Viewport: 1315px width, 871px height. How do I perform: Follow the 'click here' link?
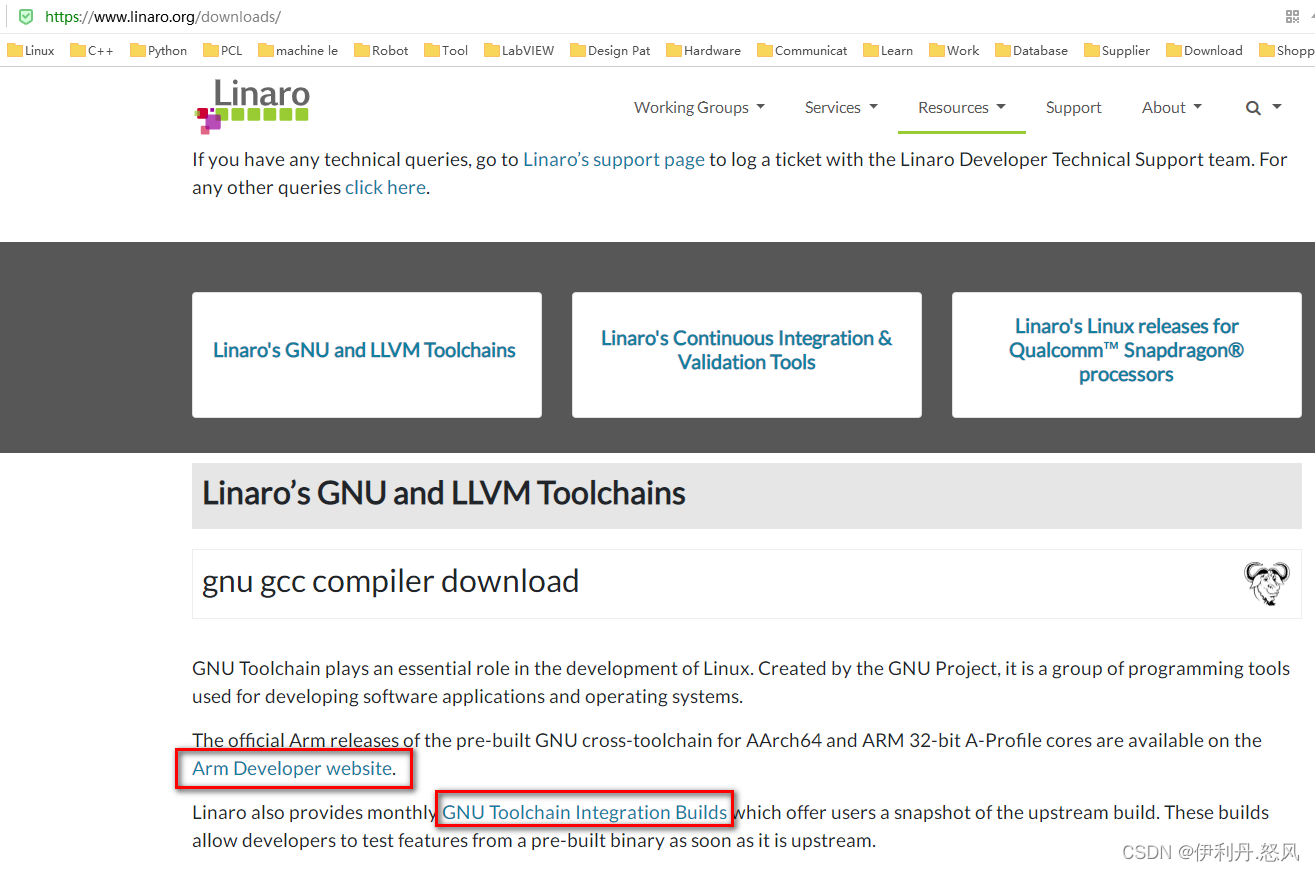385,187
